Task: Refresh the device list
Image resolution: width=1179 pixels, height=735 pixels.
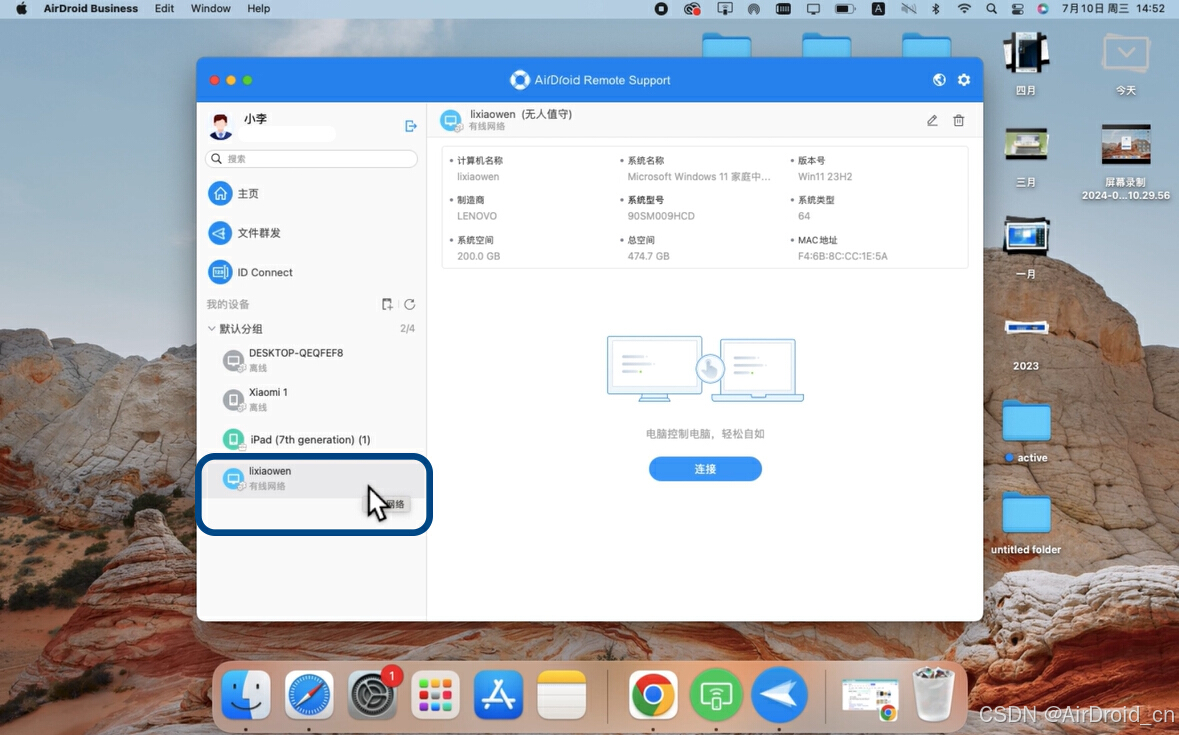Action: pyautogui.click(x=410, y=304)
